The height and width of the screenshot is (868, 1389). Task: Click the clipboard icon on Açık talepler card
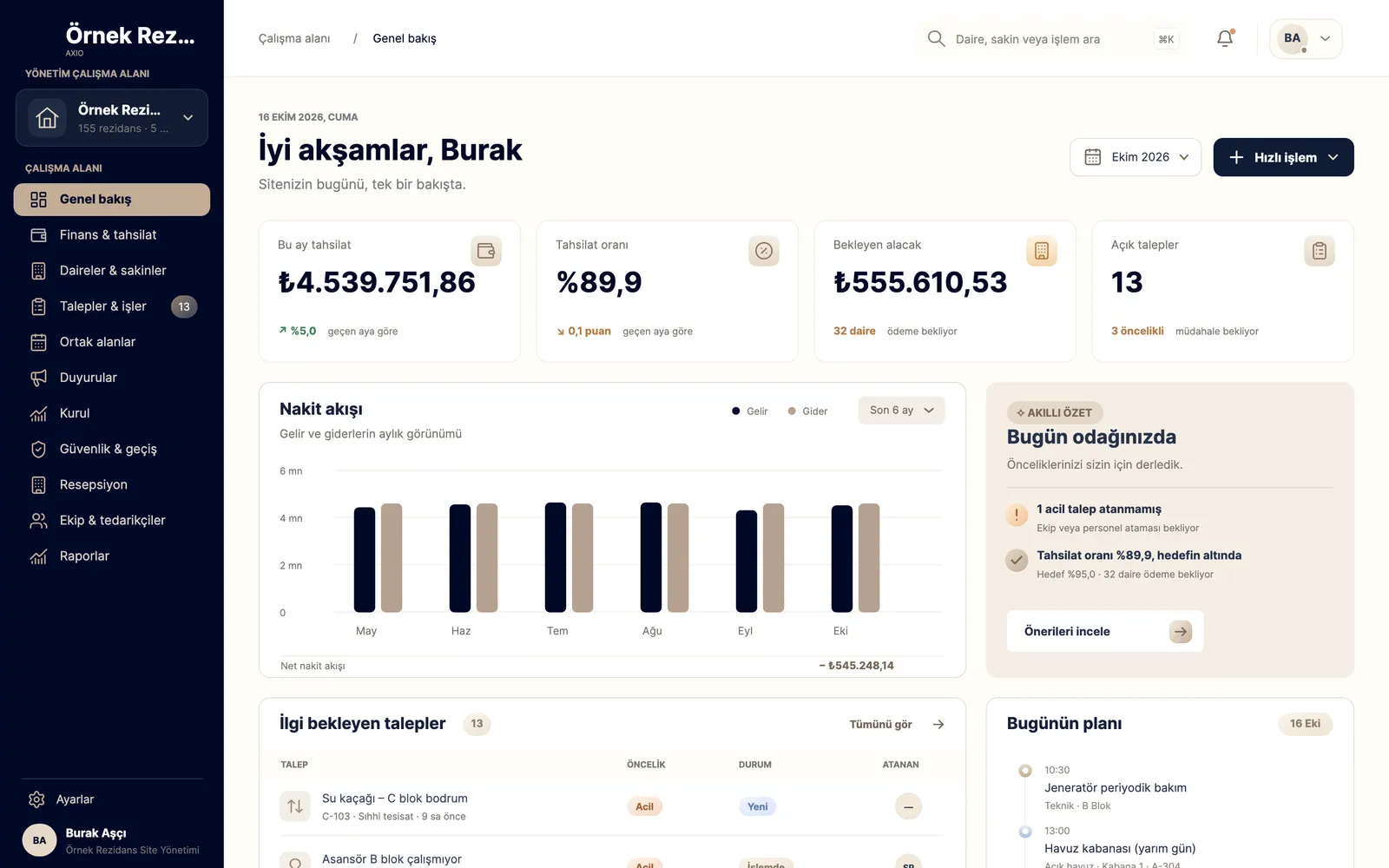click(1320, 251)
